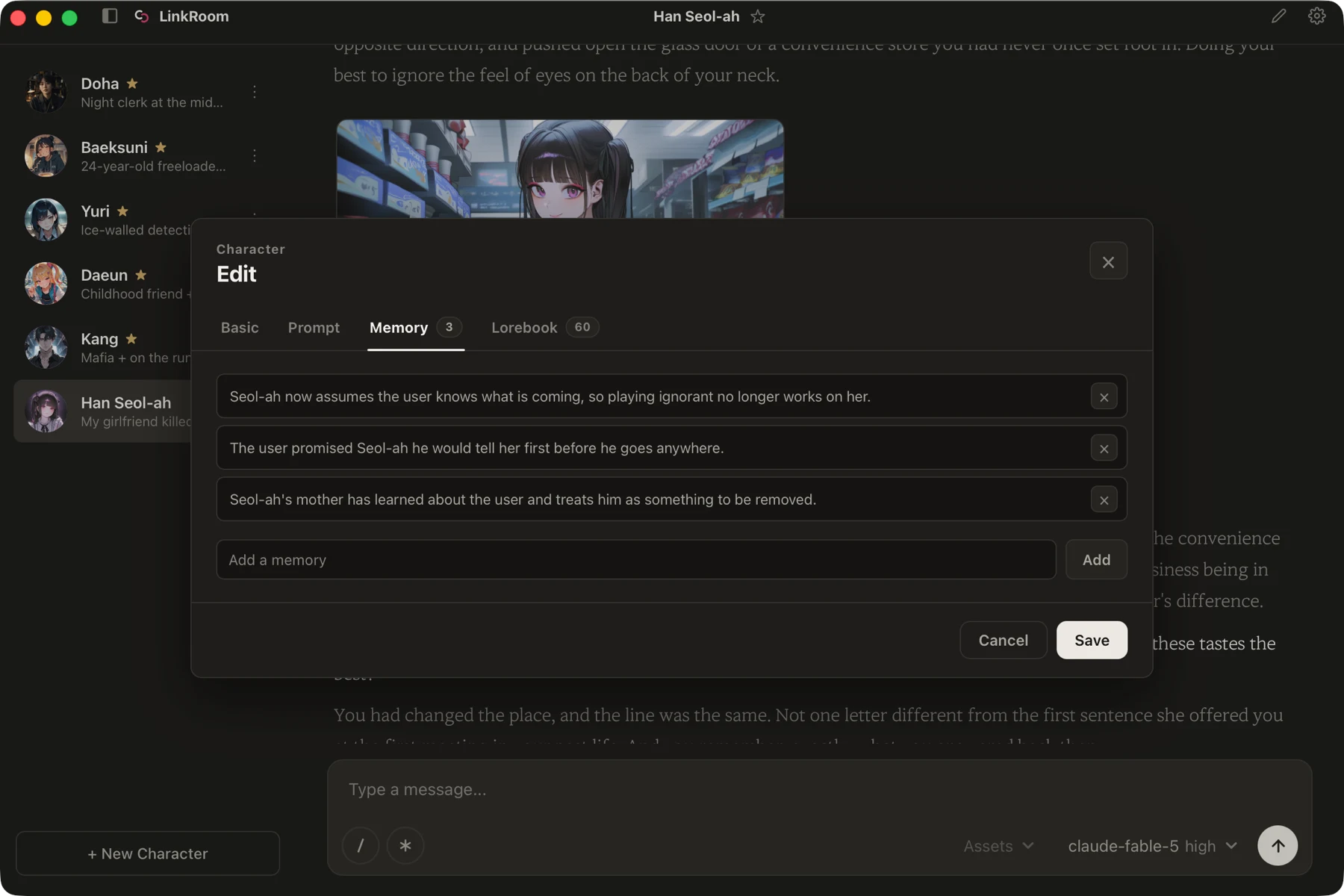1344x896 pixels.
Task: Focus the 'Add a memory' field
Action: click(x=636, y=559)
